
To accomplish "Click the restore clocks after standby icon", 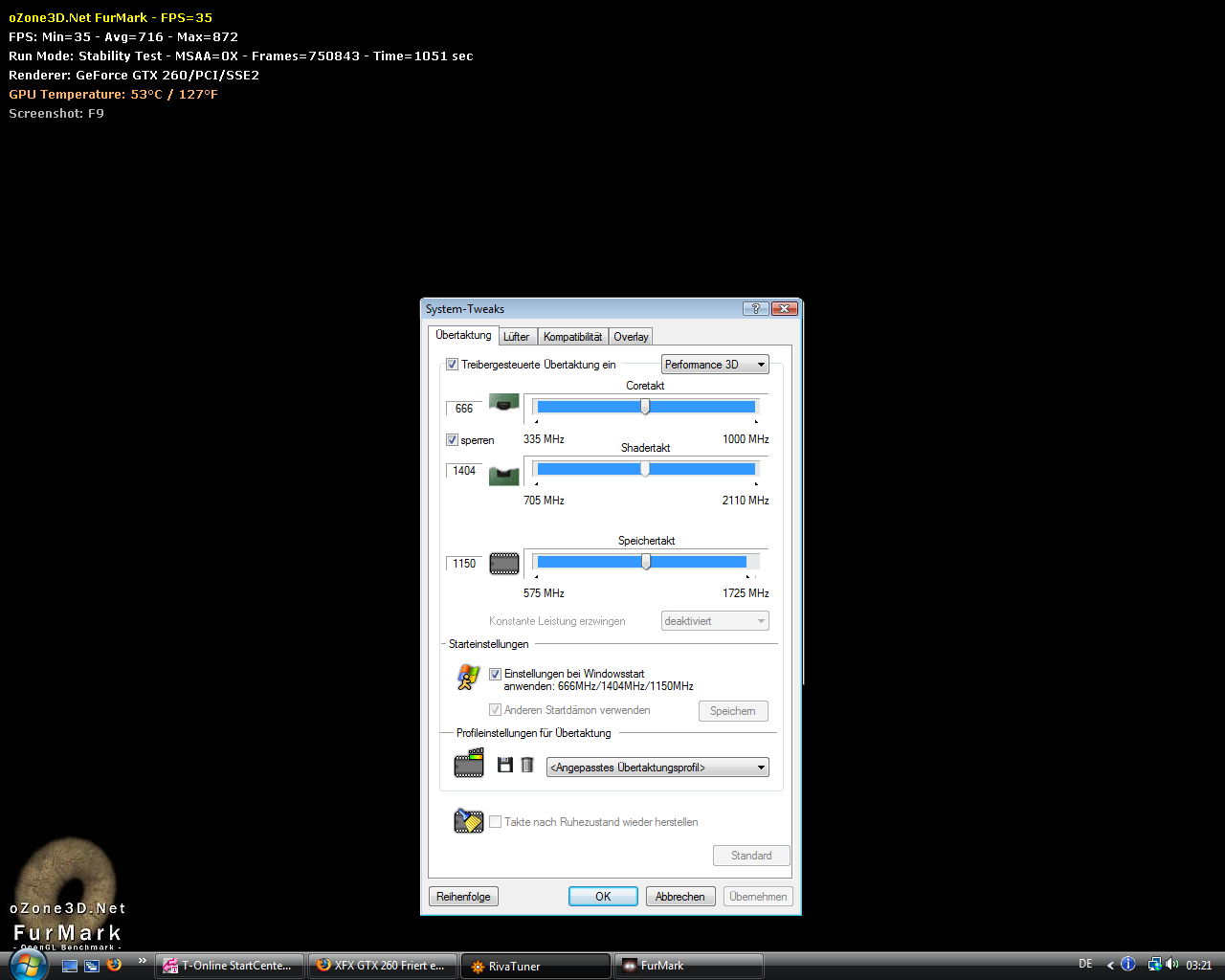I will 469,821.
